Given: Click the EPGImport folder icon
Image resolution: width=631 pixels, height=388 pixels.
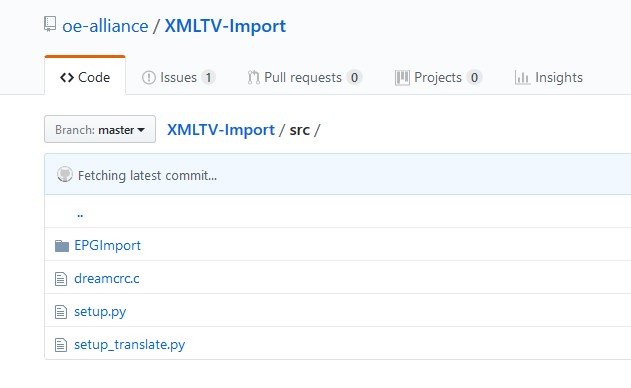Looking at the screenshot, I should point(62,246).
